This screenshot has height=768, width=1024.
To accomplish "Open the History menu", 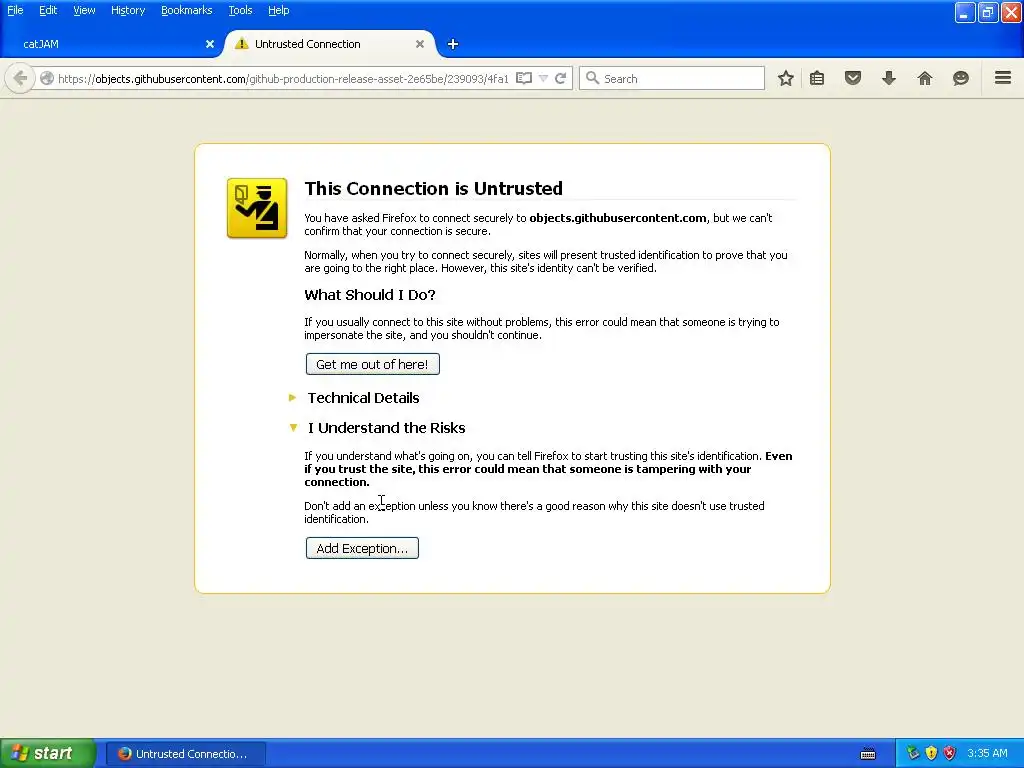I will [x=128, y=10].
